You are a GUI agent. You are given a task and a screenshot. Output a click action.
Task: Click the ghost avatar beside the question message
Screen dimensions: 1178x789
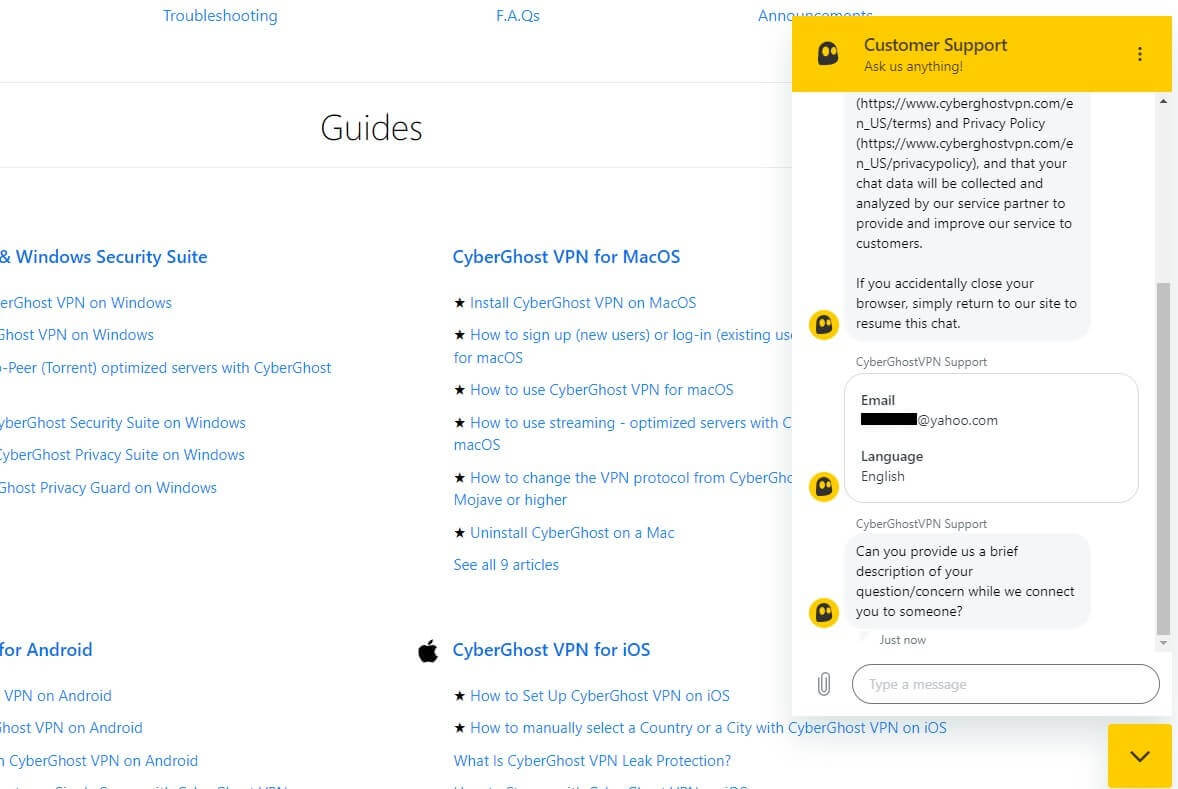pos(823,612)
